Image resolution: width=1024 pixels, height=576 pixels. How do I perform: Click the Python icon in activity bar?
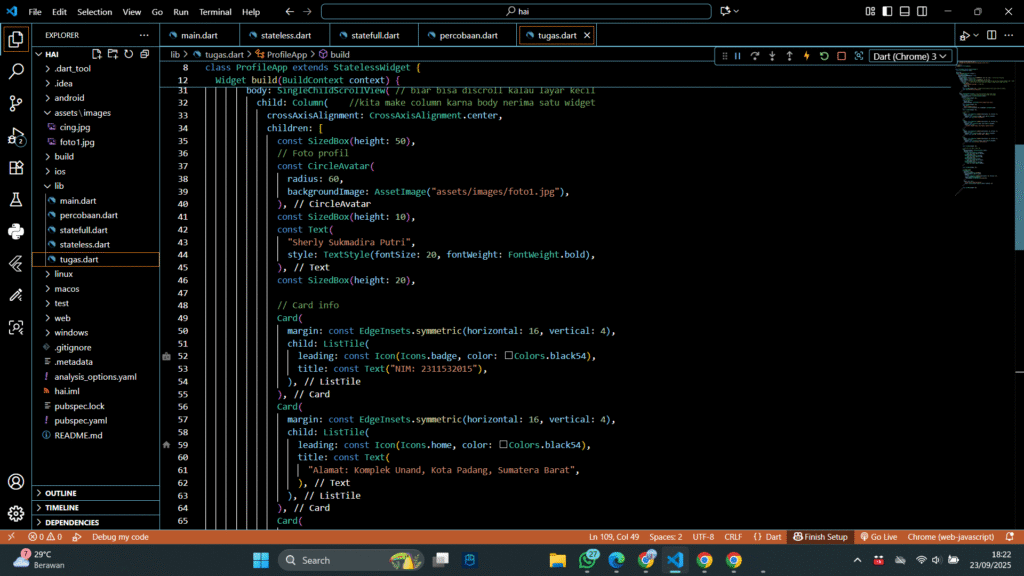click(x=16, y=232)
